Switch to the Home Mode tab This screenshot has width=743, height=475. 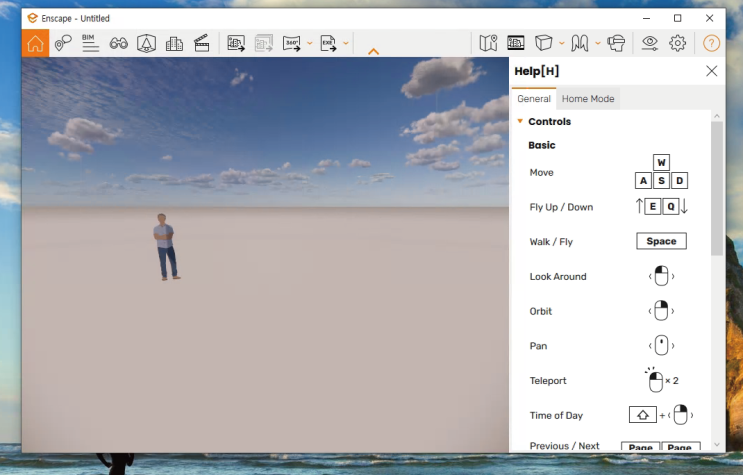[x=588, y=99]
